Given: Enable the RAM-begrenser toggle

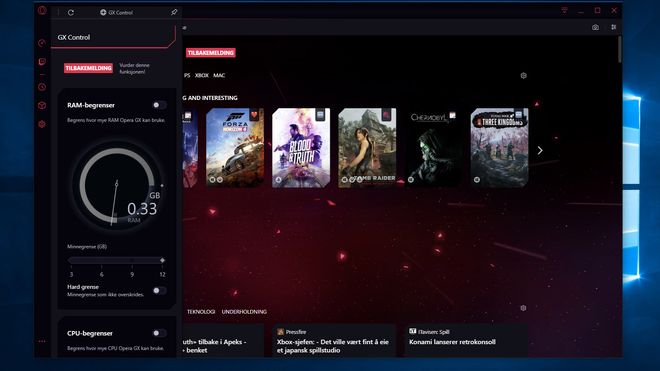Looking at the screenshot, I should (159, 105).
